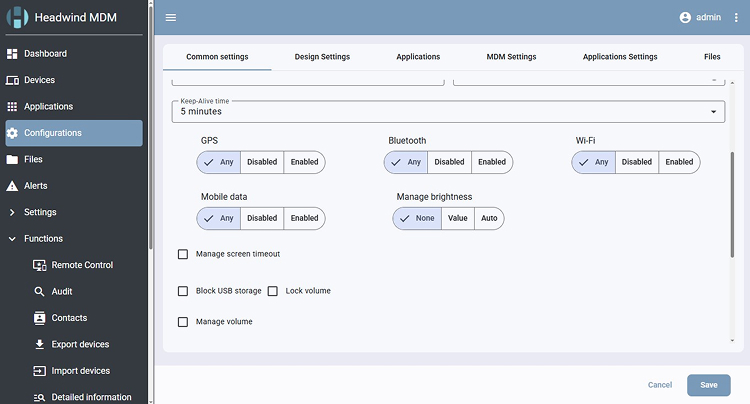Open Export devices under Functions
The height and width of the screenshot is (404, 750).
[74, 344]
